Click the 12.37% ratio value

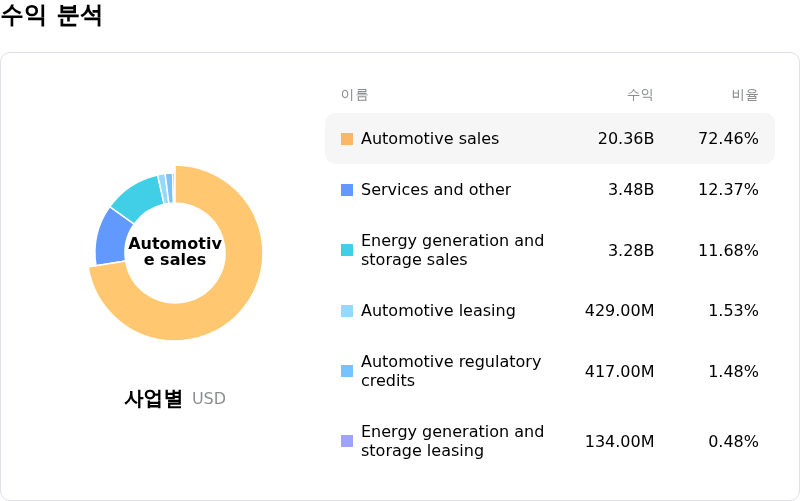coord(728,189)
